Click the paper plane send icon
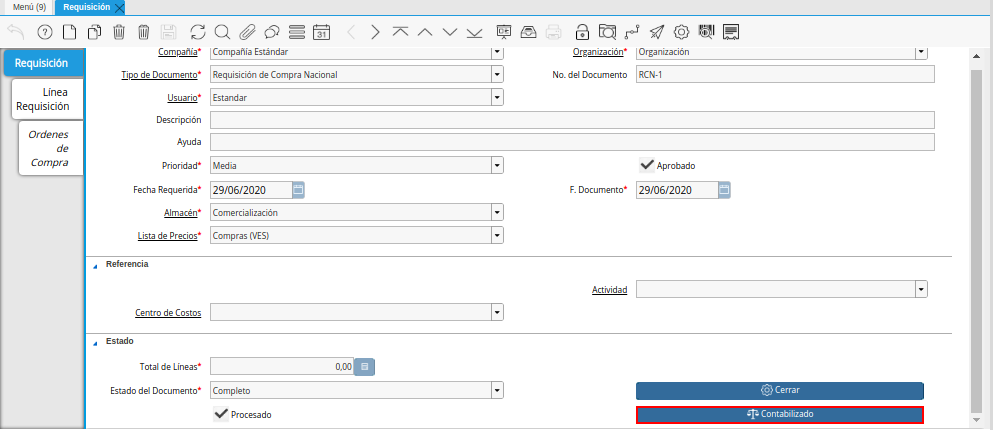The height and width of the screenshot is (430, 993). [656, 32]
